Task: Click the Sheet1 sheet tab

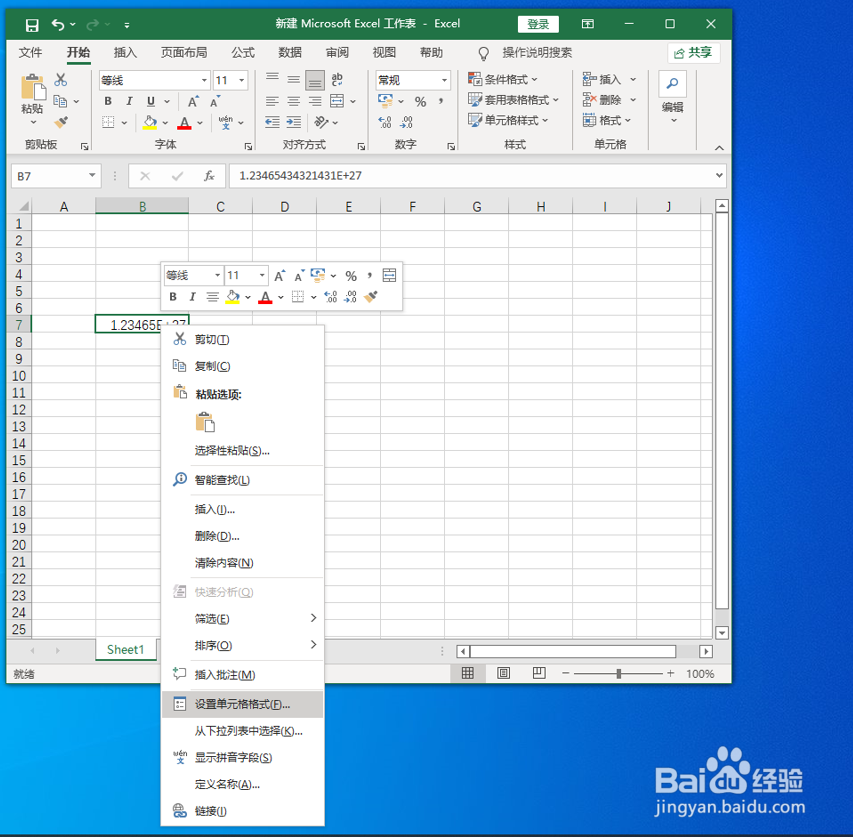Action: (126, 649)
